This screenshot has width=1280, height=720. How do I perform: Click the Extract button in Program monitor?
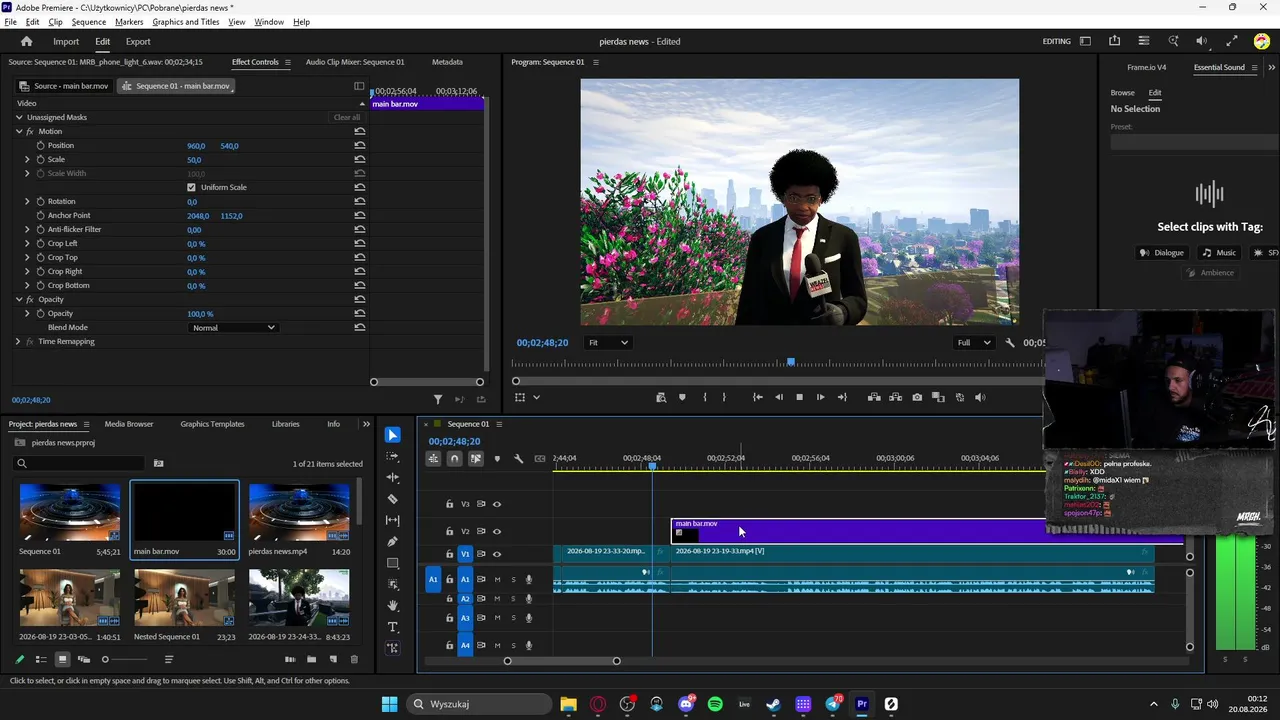pos(895,397)
